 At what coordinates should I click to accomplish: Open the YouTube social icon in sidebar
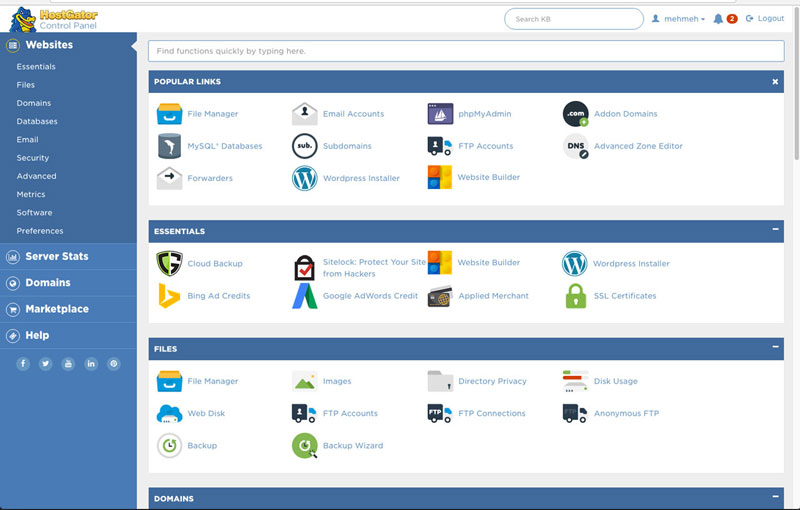pos(68,364)
